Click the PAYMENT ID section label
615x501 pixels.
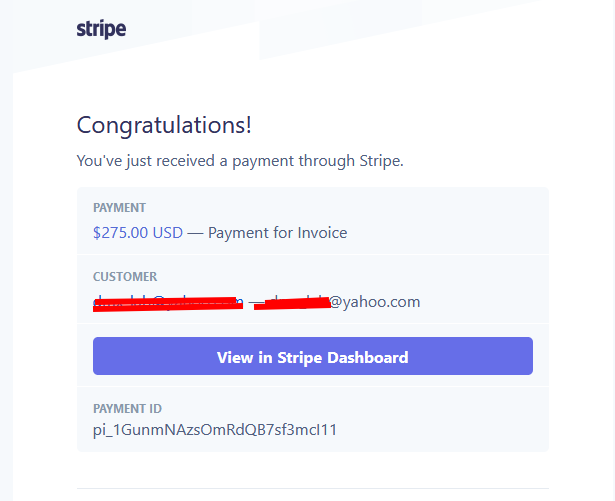coord(127,409)
